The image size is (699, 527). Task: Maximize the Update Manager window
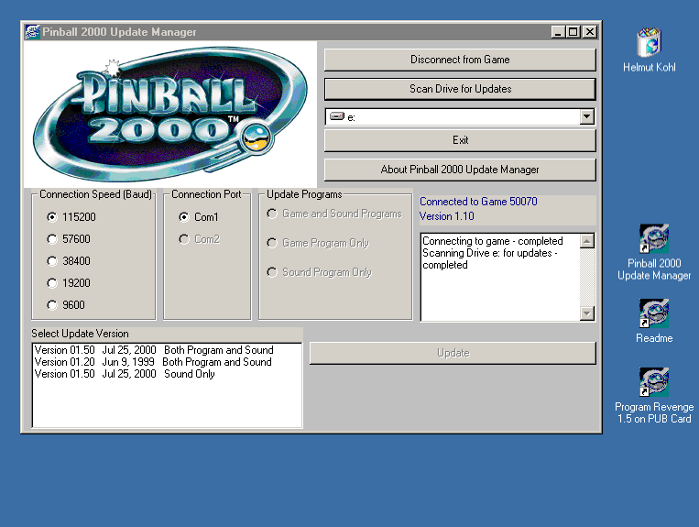(573, 32)
